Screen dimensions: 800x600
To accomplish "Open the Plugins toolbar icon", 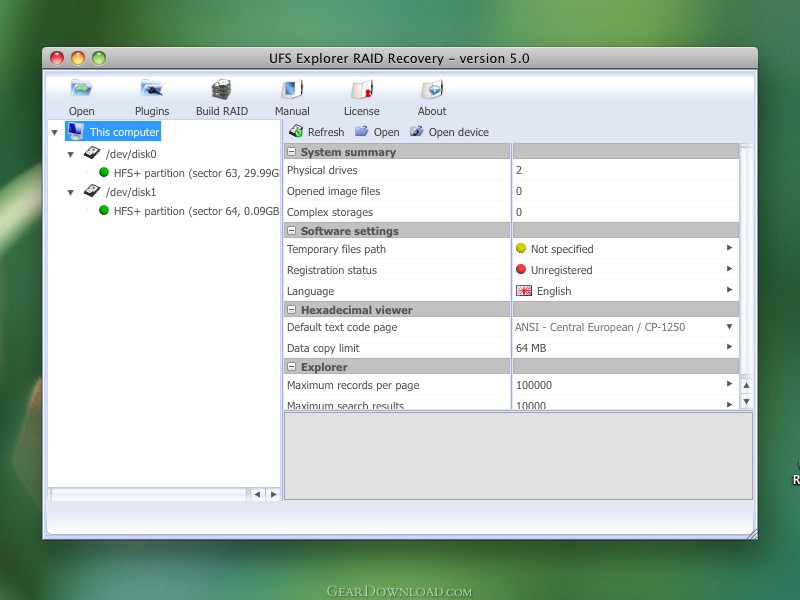I will 152,89.
